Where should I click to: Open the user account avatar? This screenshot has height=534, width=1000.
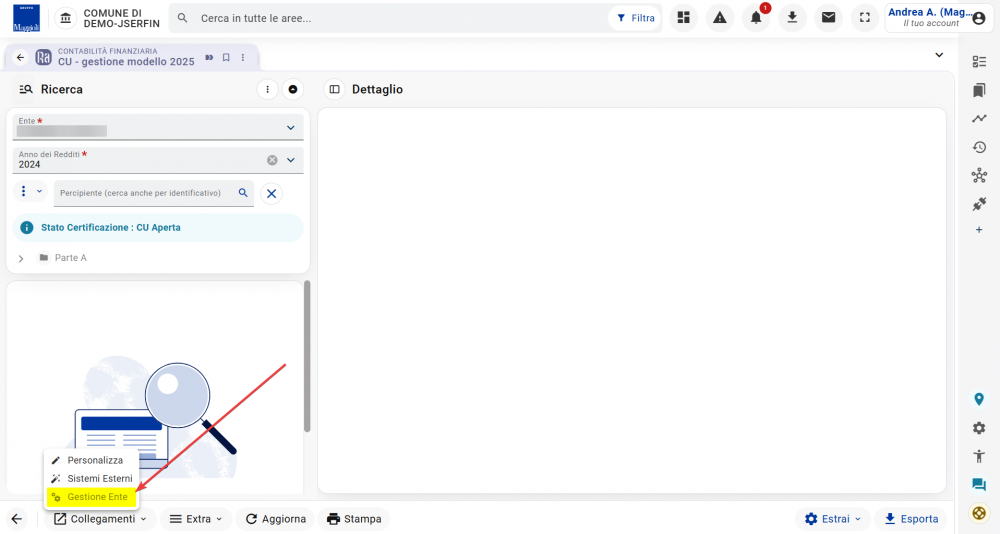[x=979, y=19]
